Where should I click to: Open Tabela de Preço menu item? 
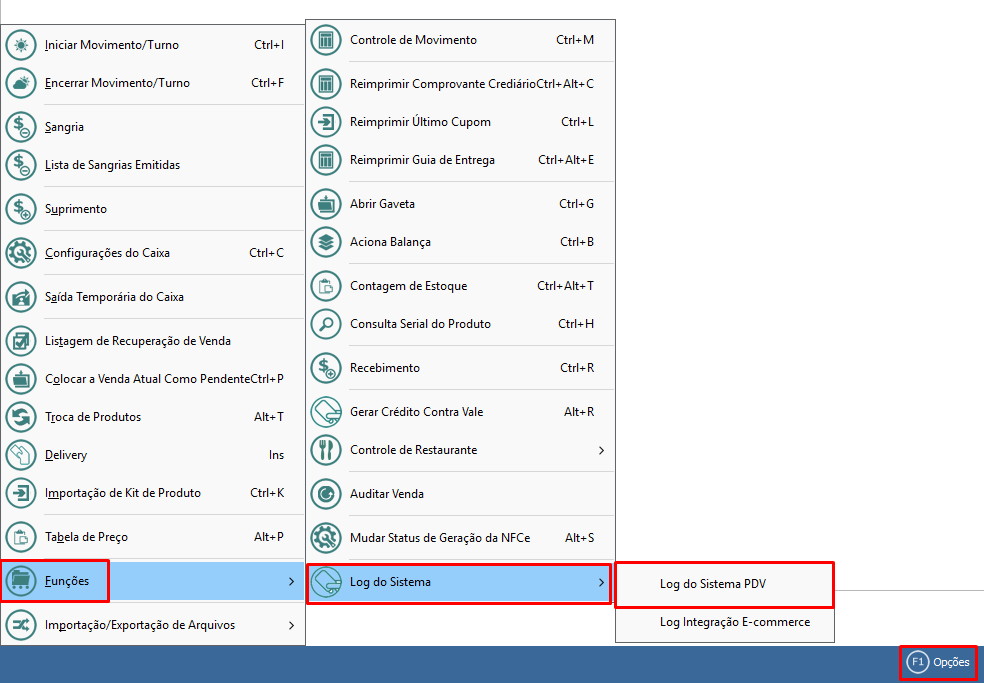tap(86, 537)
